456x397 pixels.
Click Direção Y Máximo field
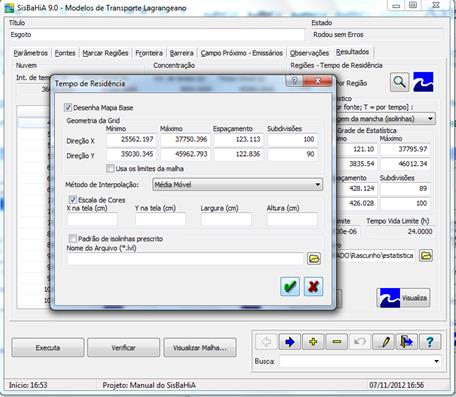pos(185,154)
